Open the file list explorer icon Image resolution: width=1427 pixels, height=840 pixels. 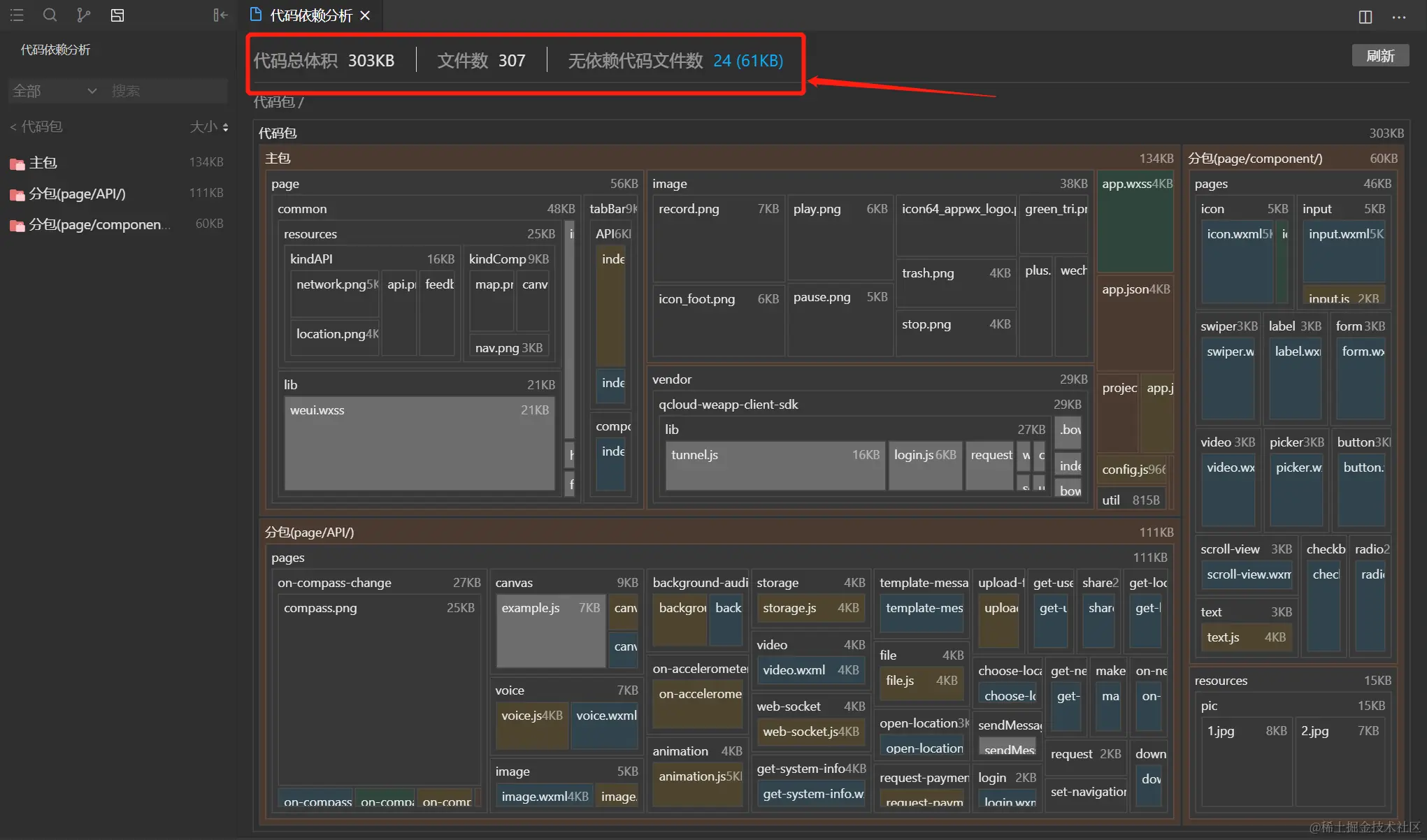coord(17,15)
